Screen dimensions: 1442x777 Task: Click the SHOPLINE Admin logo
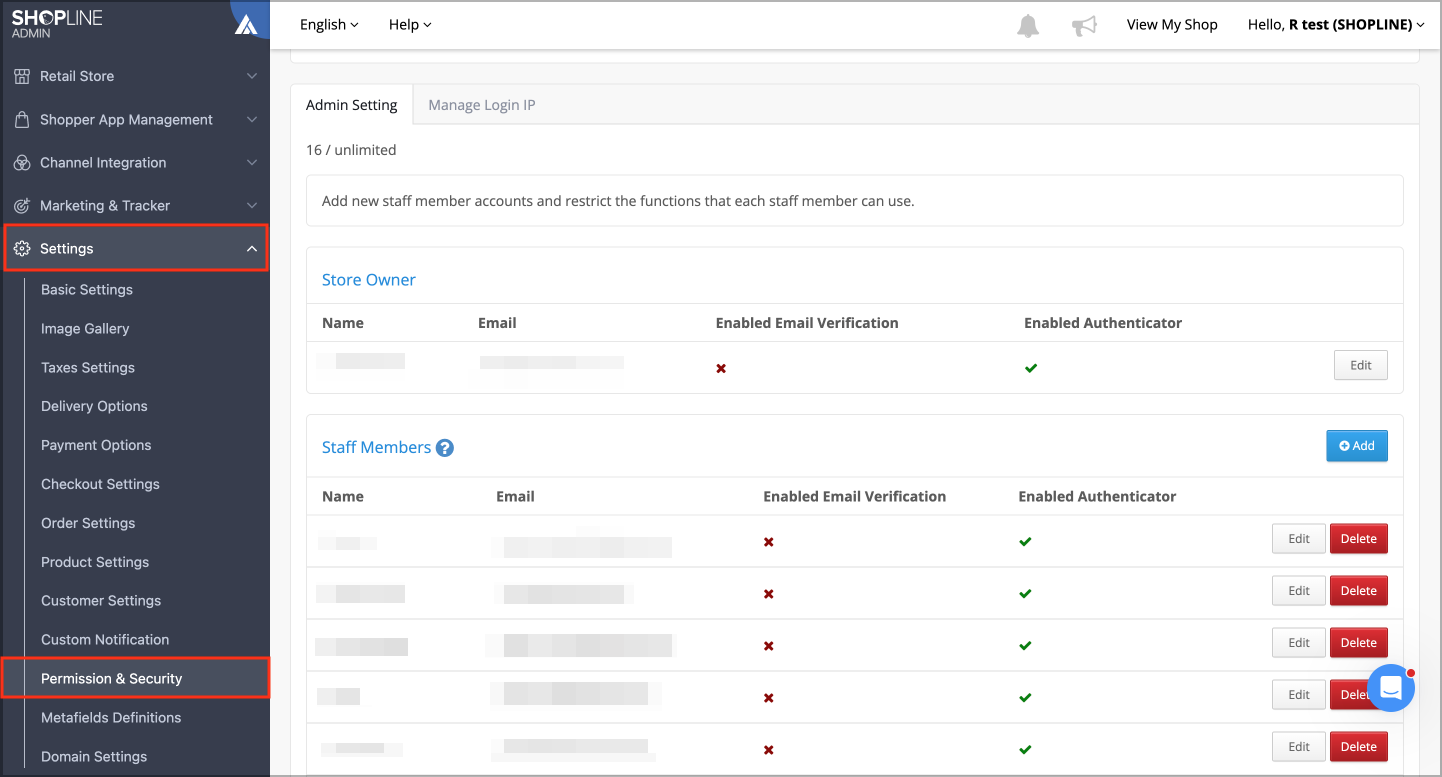click(x=57, y=24)
